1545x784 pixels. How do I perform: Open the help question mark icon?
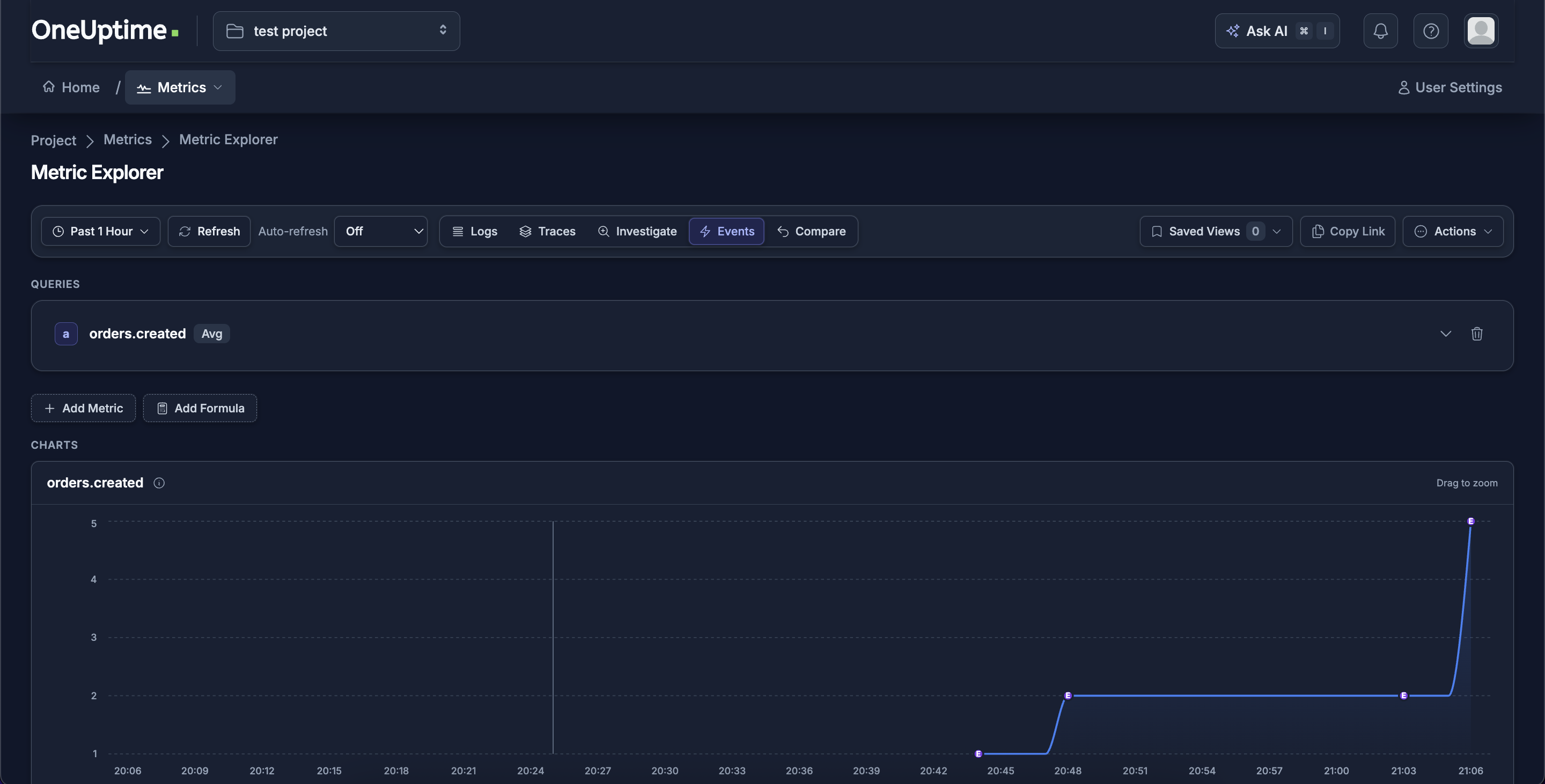(1430, 31)
